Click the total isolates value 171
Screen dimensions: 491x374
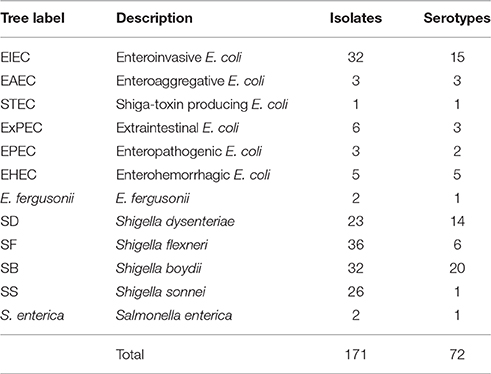pos(356,354)
